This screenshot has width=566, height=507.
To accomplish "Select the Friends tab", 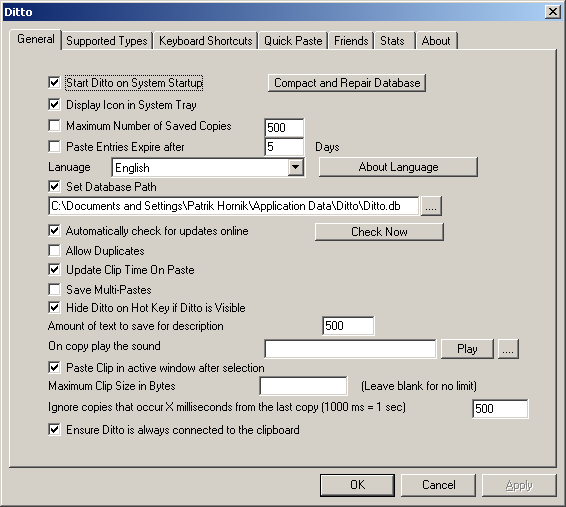I will coord(351,41).
